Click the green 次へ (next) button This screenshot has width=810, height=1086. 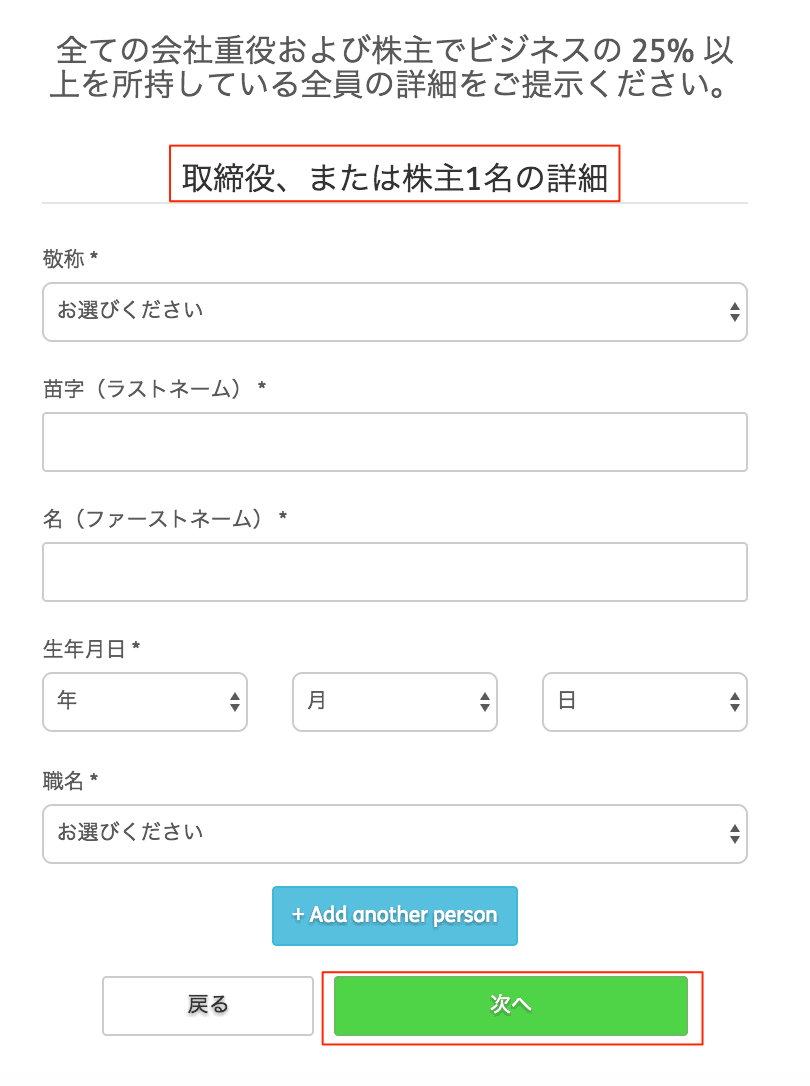510,1005
